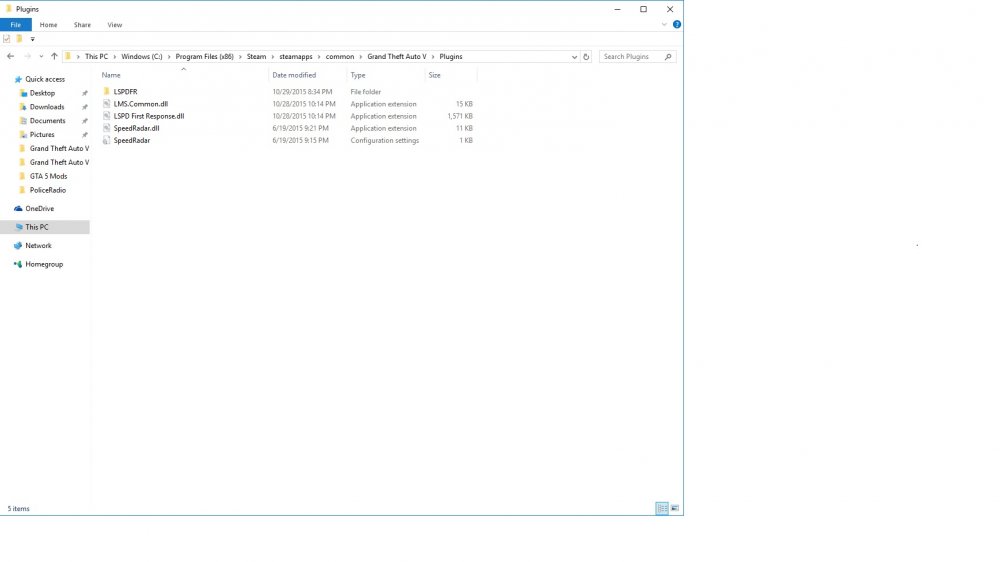Open OneDrive in the navigation pane

pos(40,209)
